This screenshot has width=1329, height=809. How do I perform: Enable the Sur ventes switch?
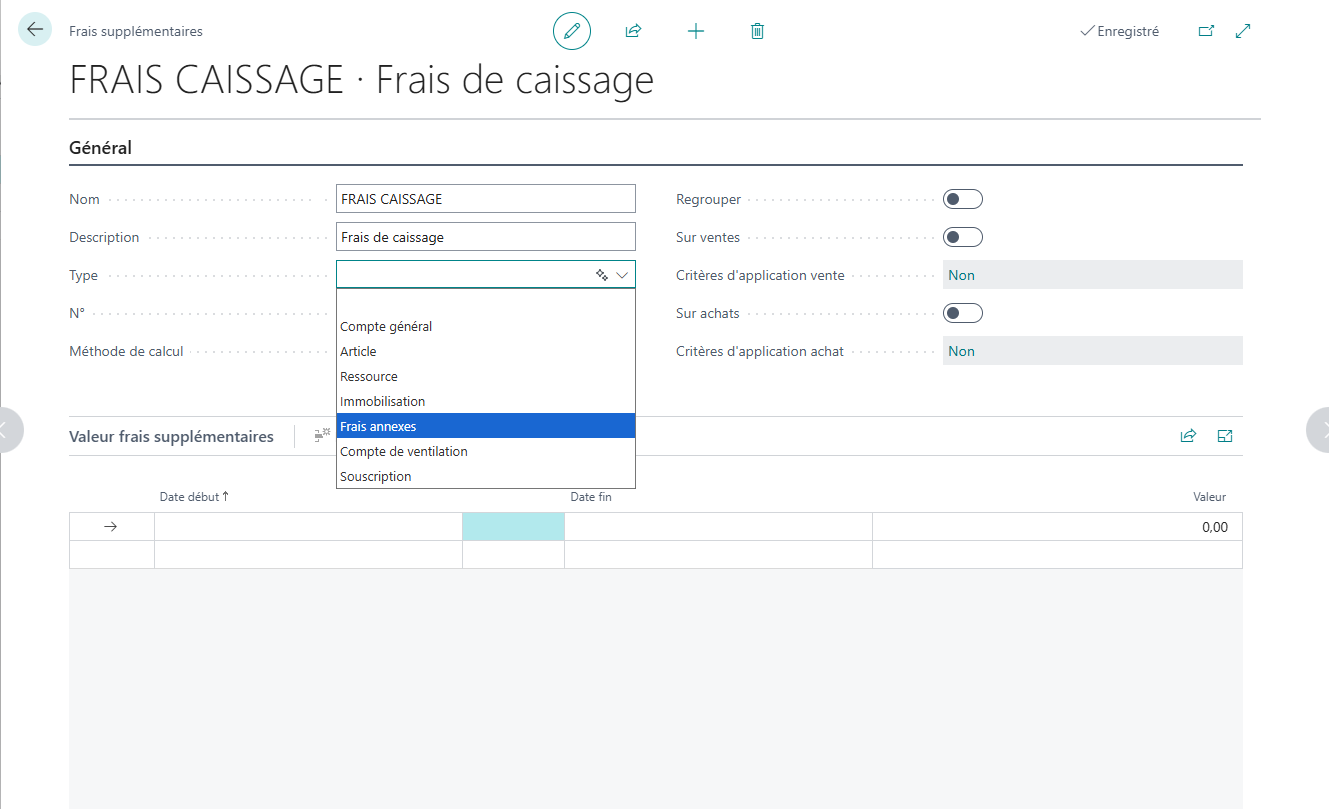(963, 237)
